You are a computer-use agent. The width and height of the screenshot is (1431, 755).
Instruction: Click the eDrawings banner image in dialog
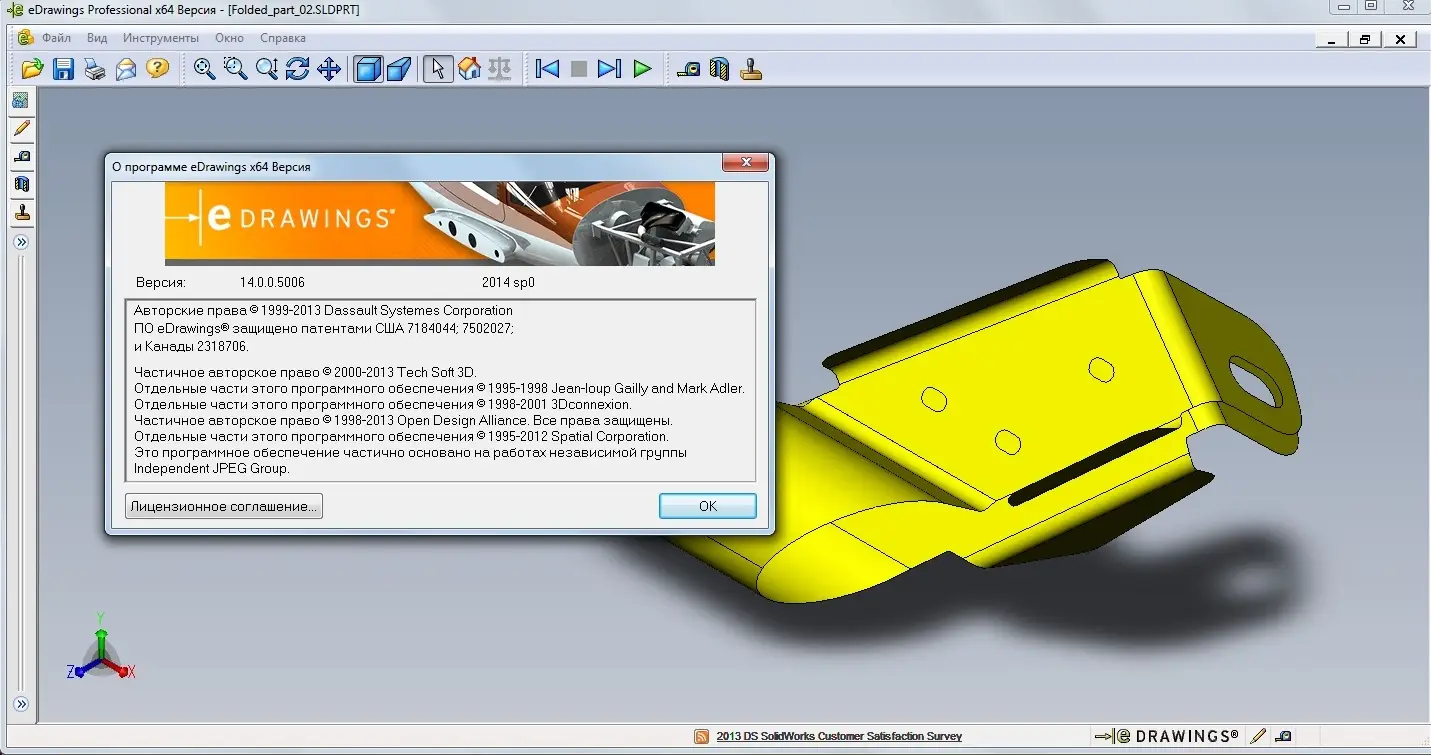coord(440,223)
